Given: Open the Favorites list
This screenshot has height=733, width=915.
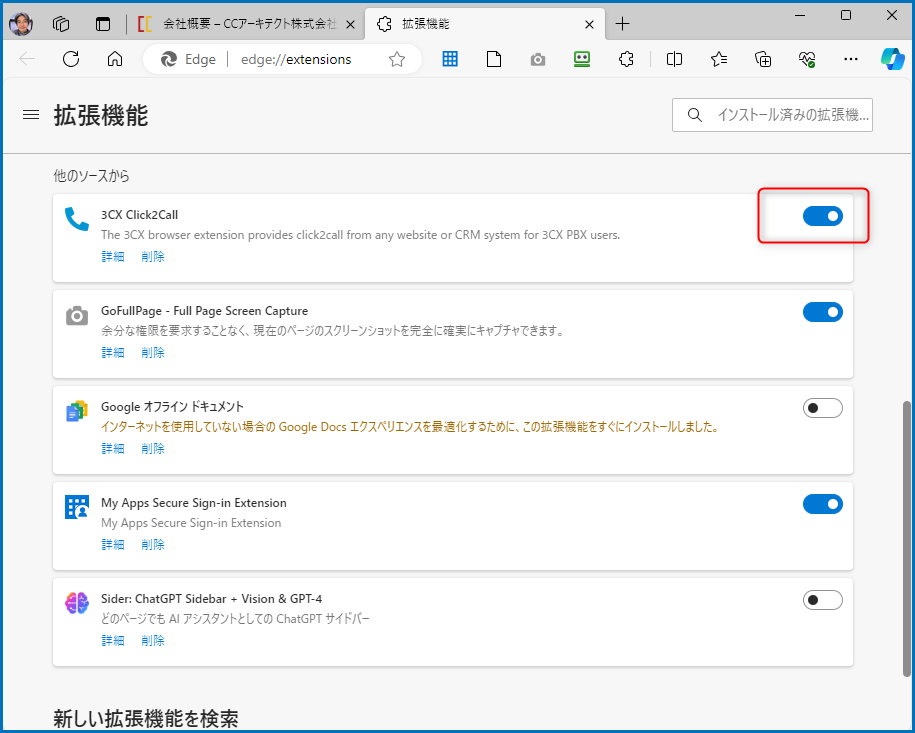Looking at the screenshot, I should point(719,59).
